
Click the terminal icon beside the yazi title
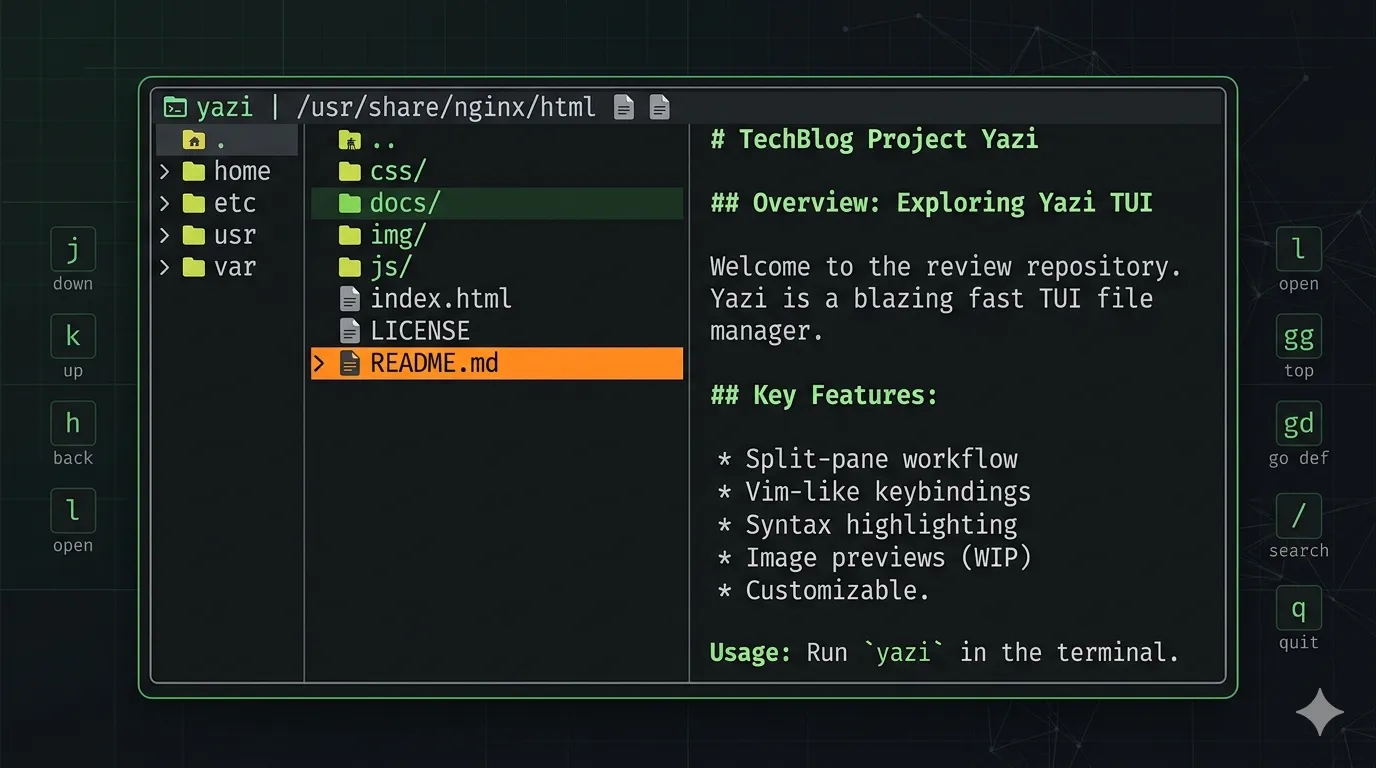tap(176, 107)
